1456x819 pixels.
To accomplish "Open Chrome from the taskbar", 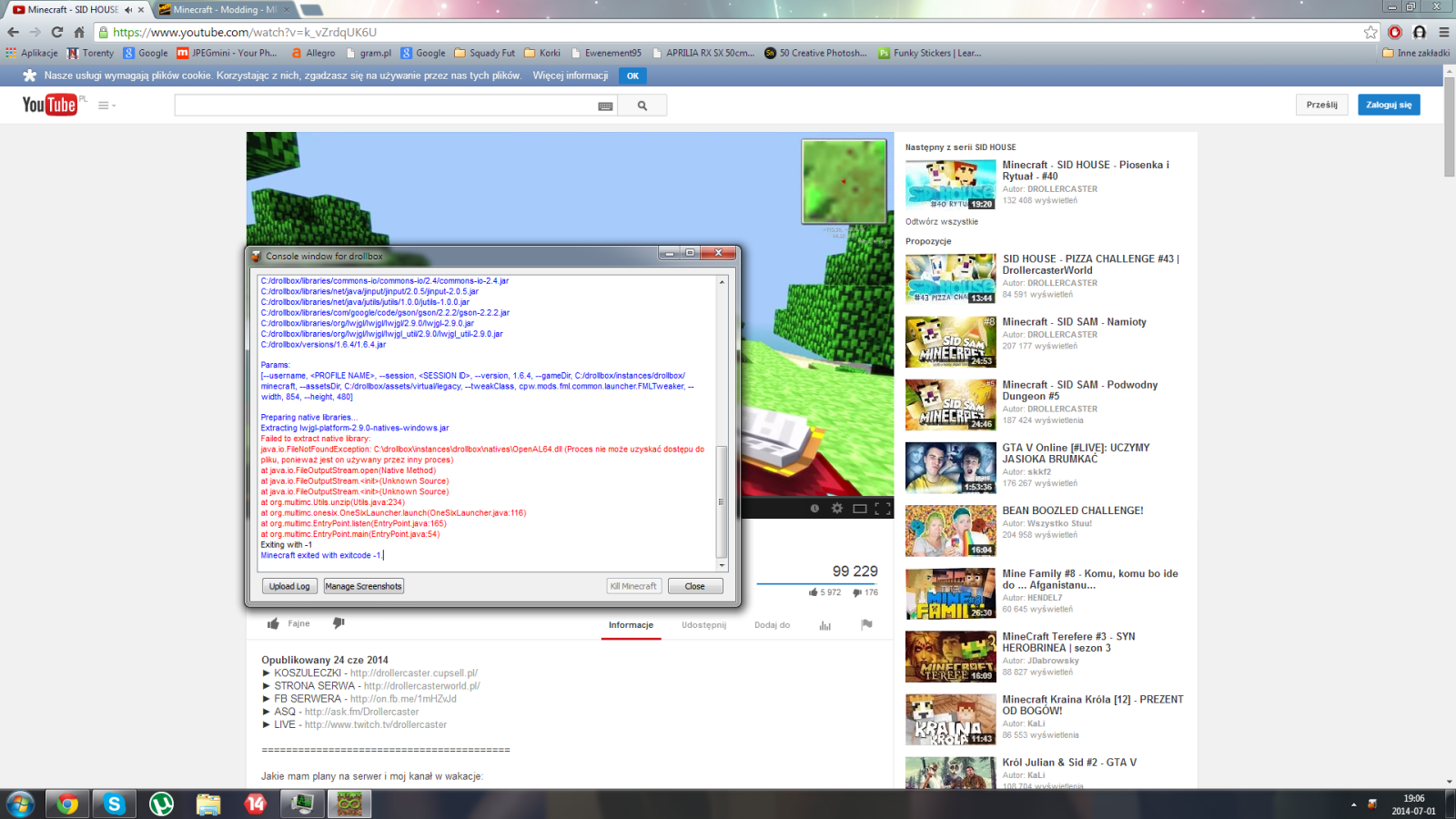I will coord(67,804).
